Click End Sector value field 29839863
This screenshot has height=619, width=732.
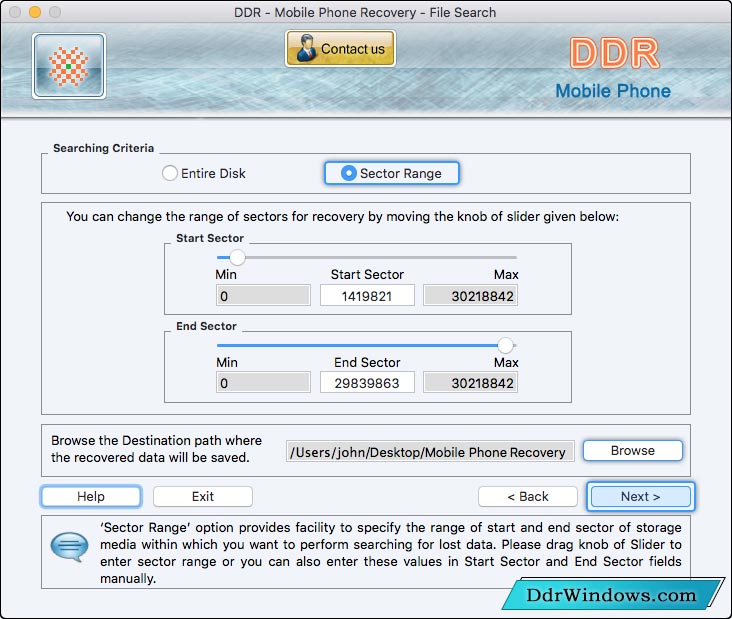(367, 383)
